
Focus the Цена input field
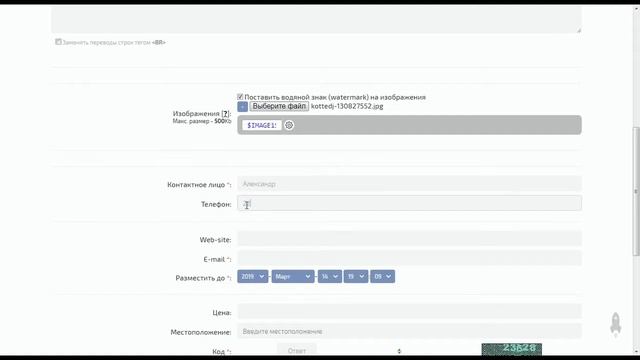409,311
